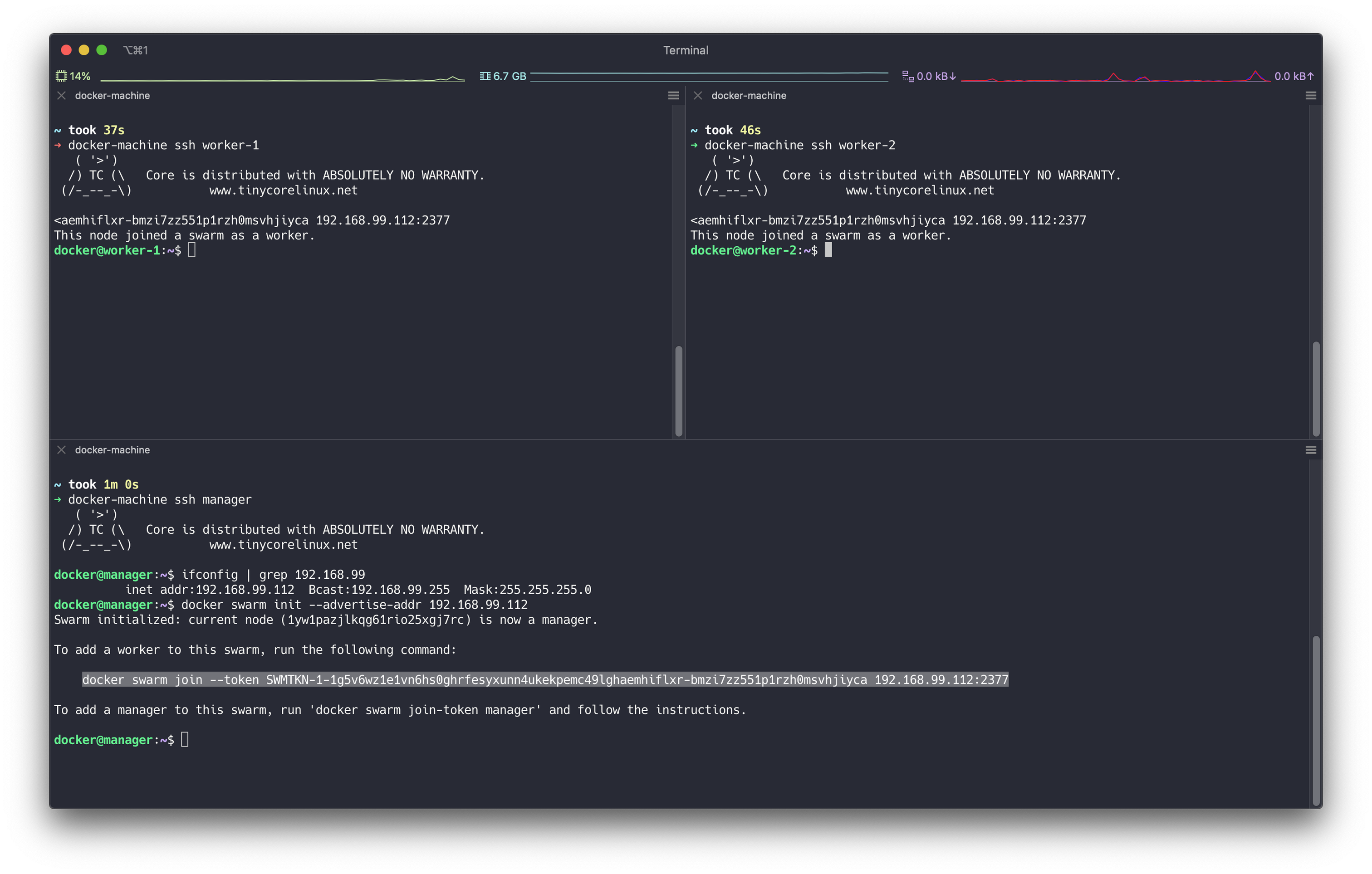Close the worker-2 docker-machine tab
The height and width of the screenshot is (874, 1372).
(697, 95)
